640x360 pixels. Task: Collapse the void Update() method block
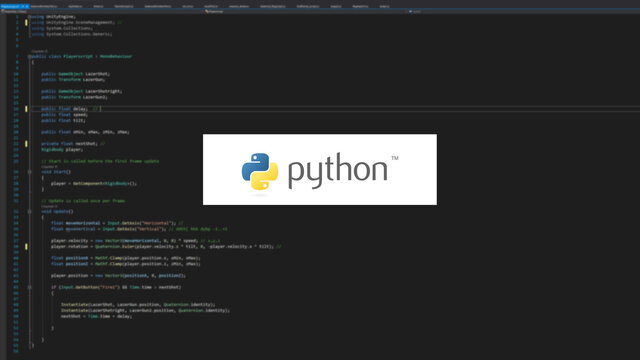click(29, 211)
